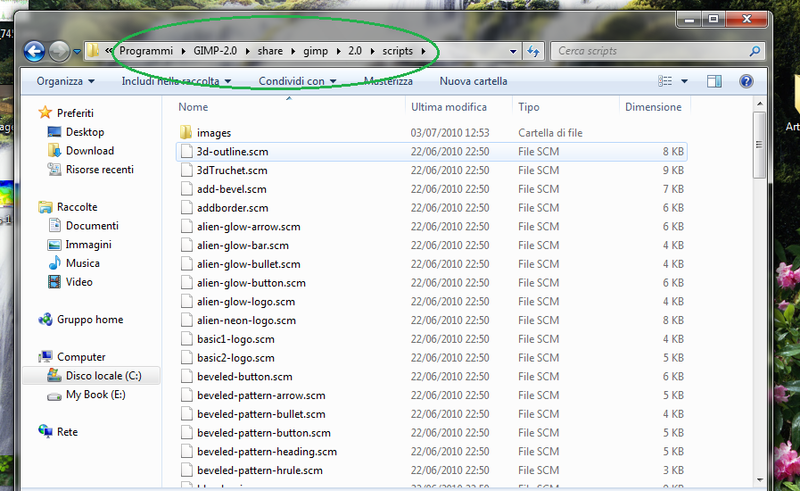Image resolution: width=800 pixels, height=491 pixels.
Task: Open the Download folder in Preferiti
Action: (89, 151)
